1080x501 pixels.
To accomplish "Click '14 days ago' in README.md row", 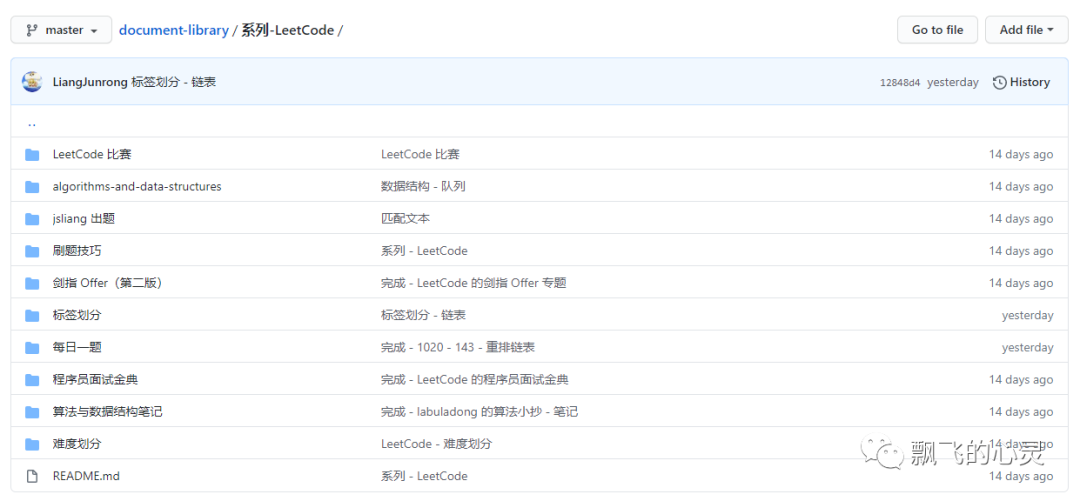I will pos(1021,476).
